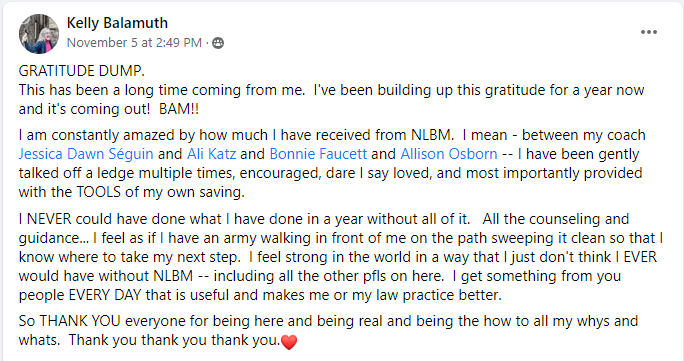The width and height of the screenshot is (684, 361).
Task: Click the capitalized words EVERY DAY
Action: tap(105, 295)
